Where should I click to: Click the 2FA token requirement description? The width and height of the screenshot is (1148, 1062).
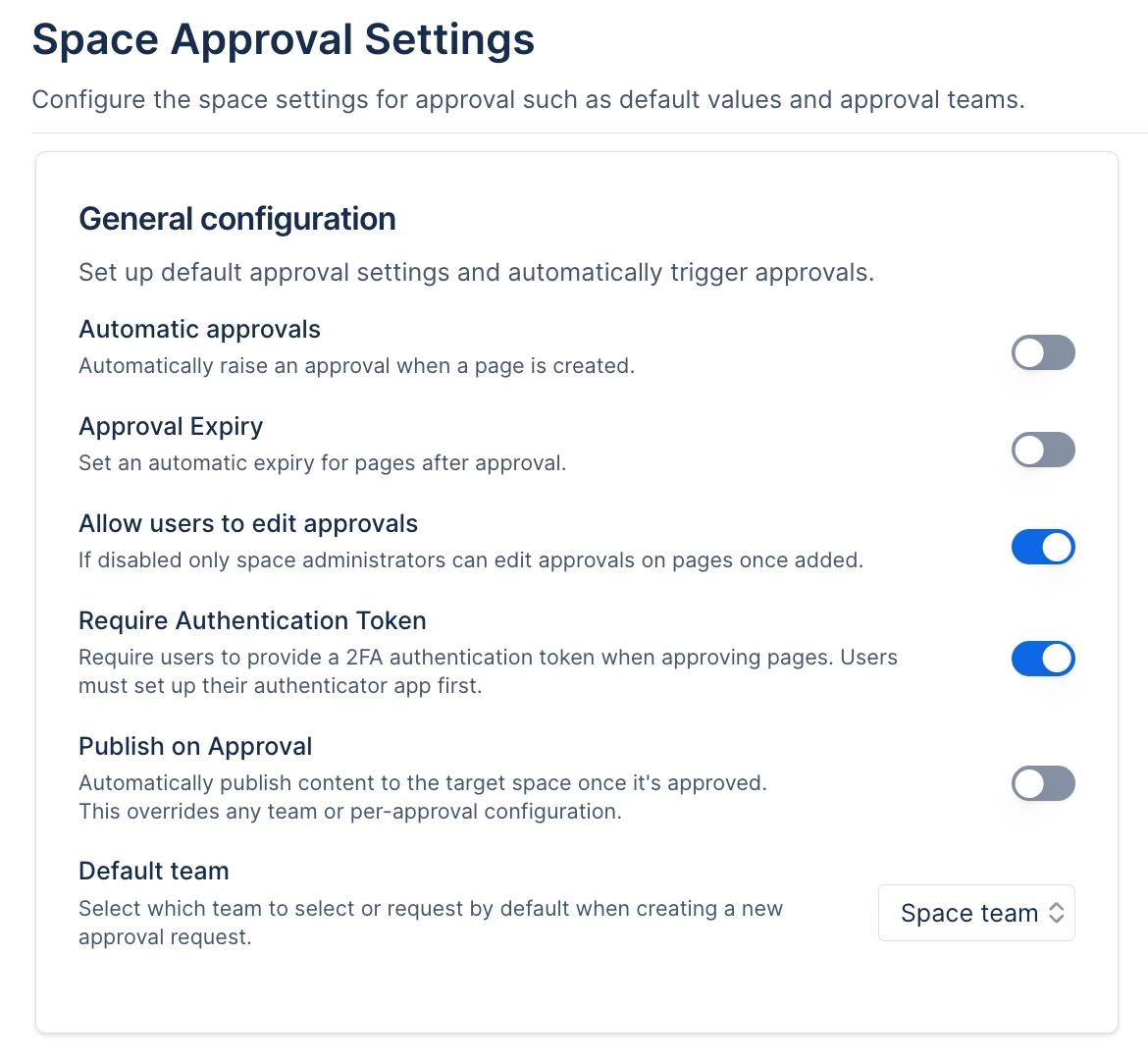(488, 671)
